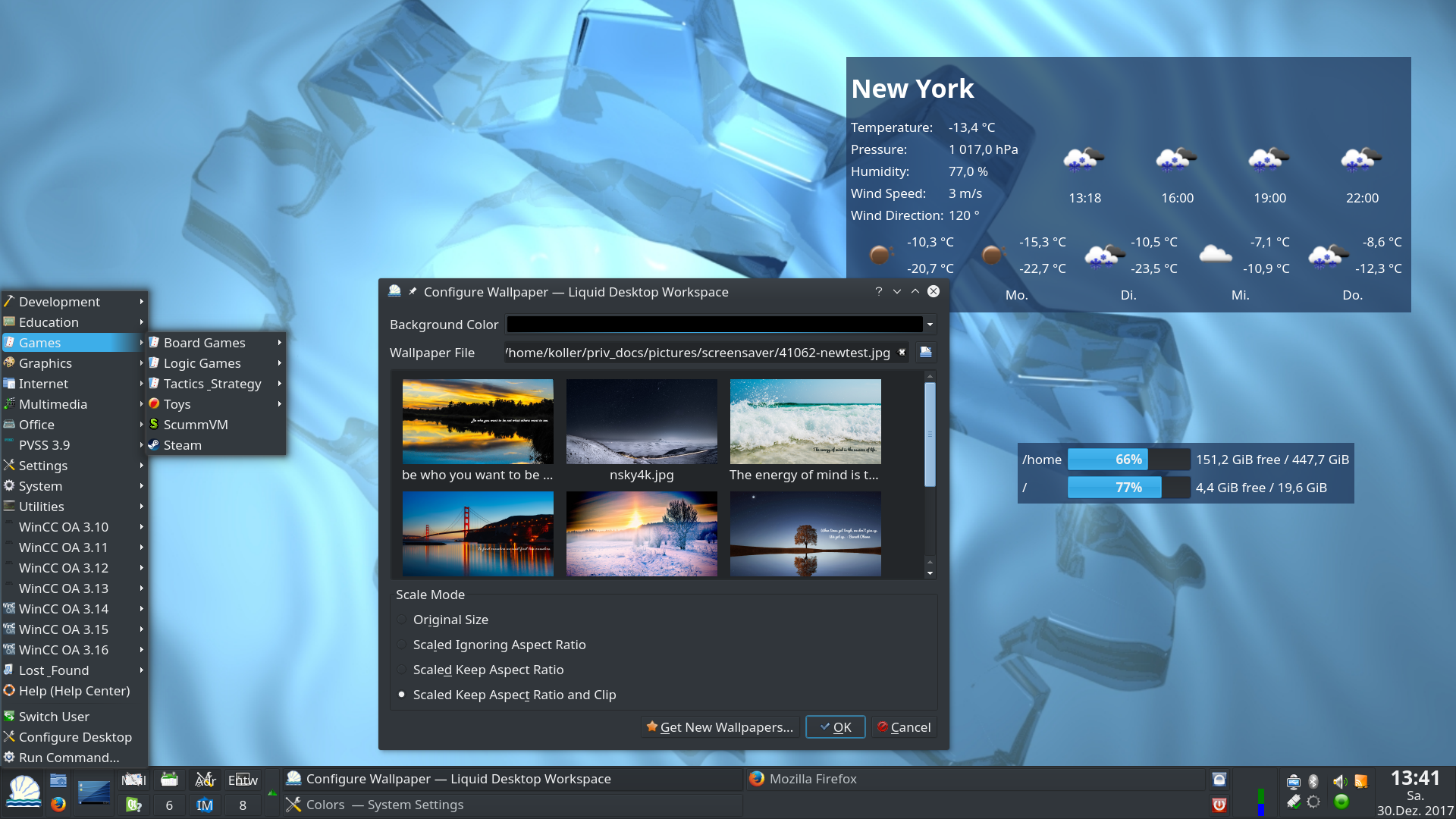This screenshot has width=1456, height=819.
Task: Clear the Wallpaper File path field
Action: [902, 353]
